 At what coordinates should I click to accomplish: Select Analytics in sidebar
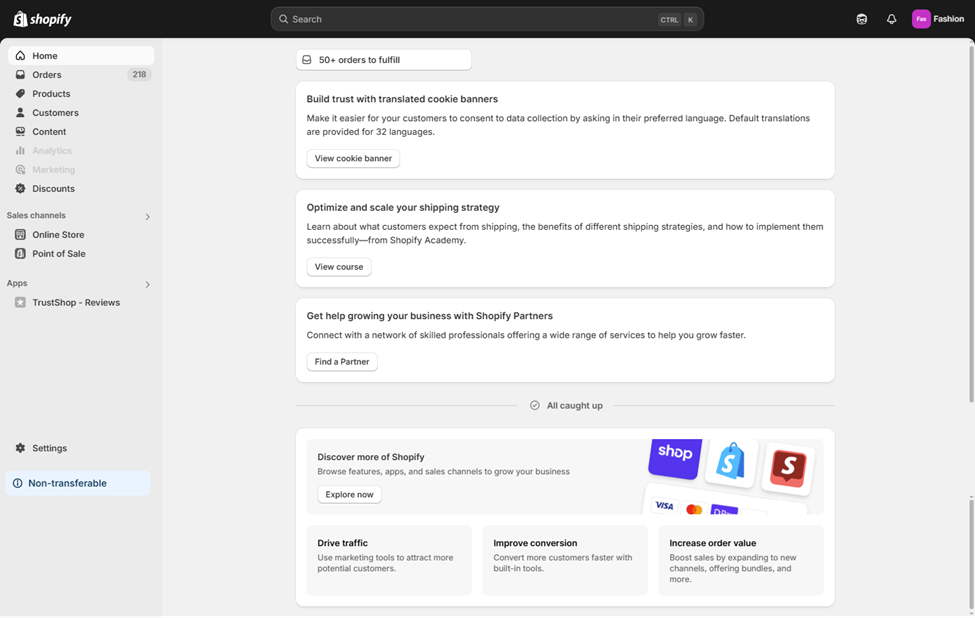[81, 150]
